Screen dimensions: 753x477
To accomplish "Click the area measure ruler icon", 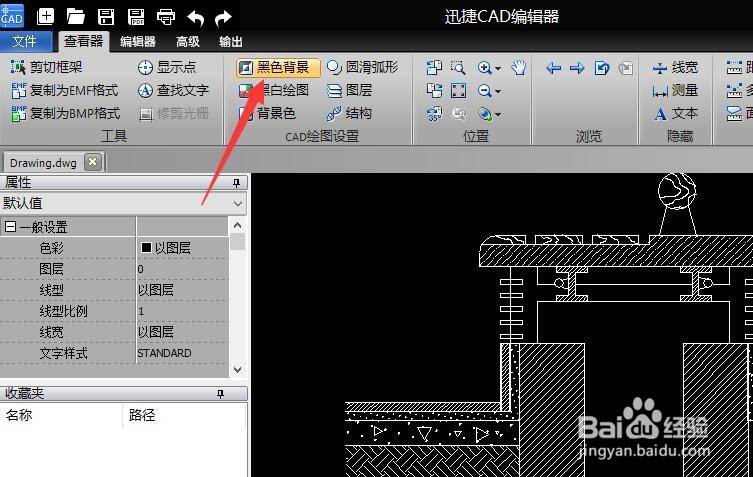I will point(735,113).
